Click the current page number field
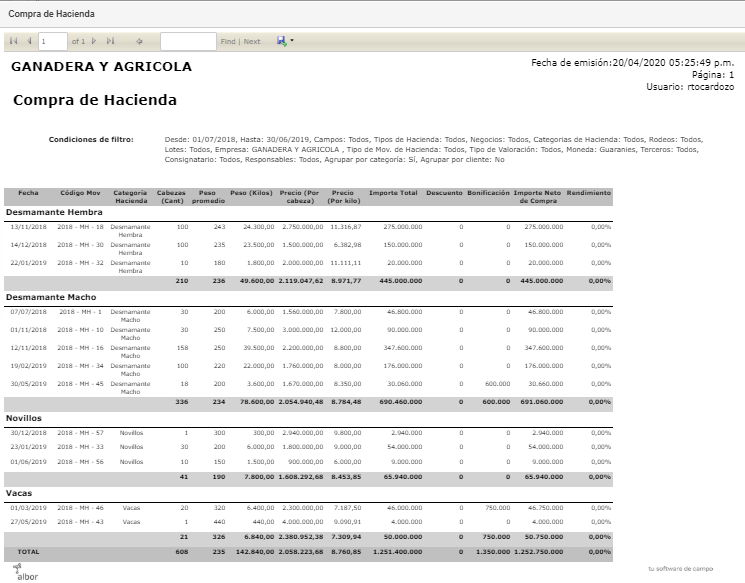 tap(53, 41)
